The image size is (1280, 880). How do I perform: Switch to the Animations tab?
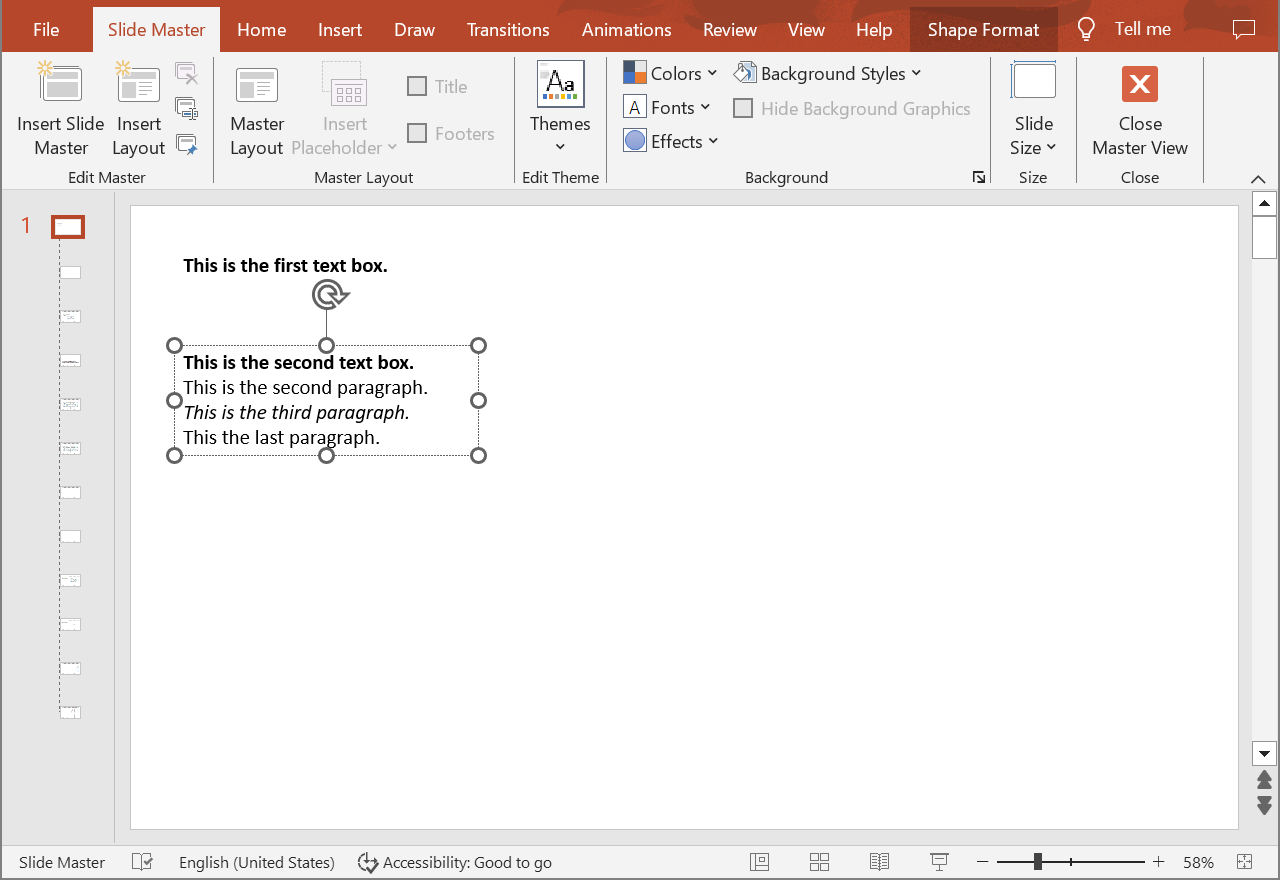627,30
